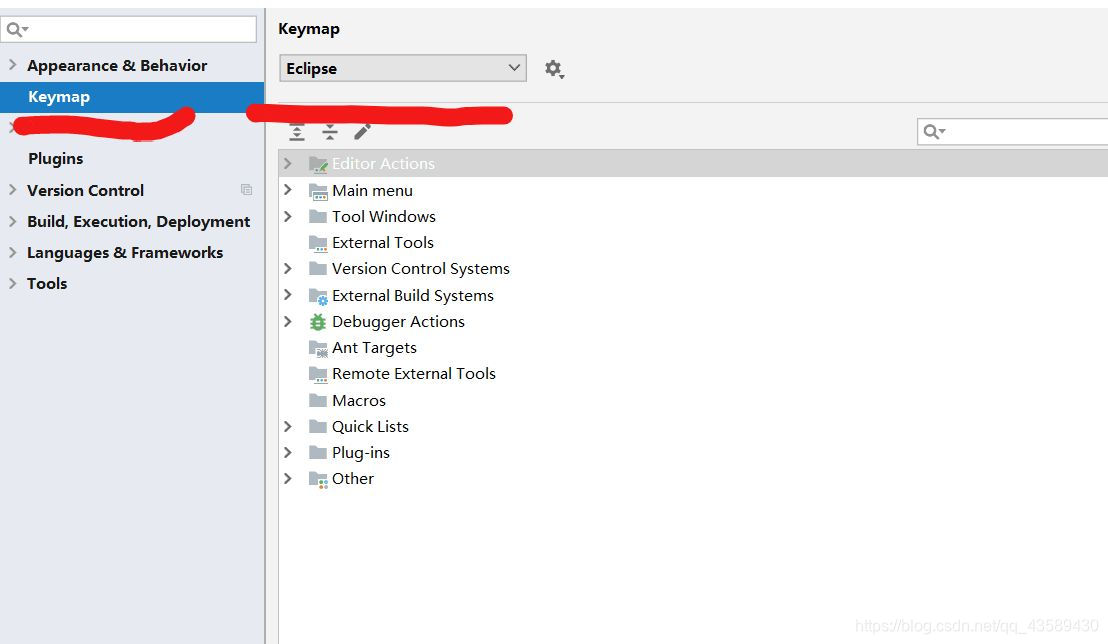This screenshot has height=644, width=1108.
Task: Click the External Tools folder icon
Action: [318, 243]
